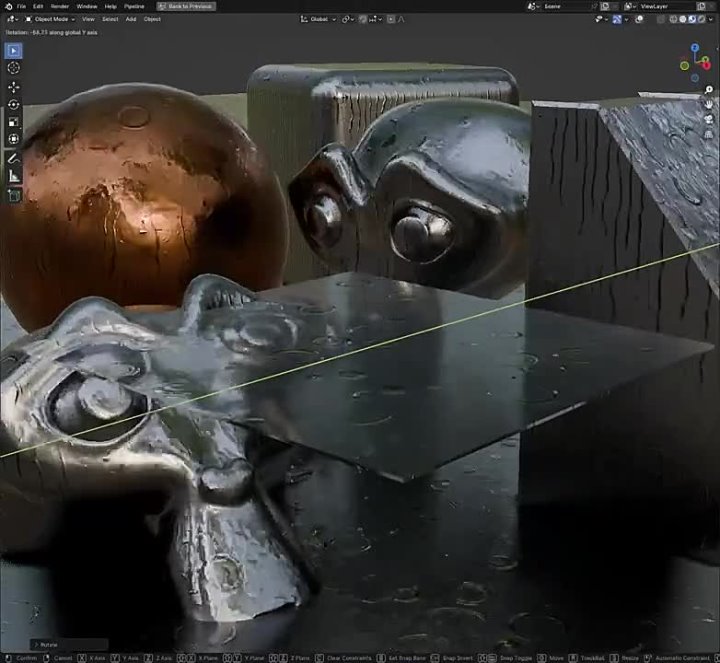Choose the Rotate tool
720x663 pixels.
click(x=14, y=104)
